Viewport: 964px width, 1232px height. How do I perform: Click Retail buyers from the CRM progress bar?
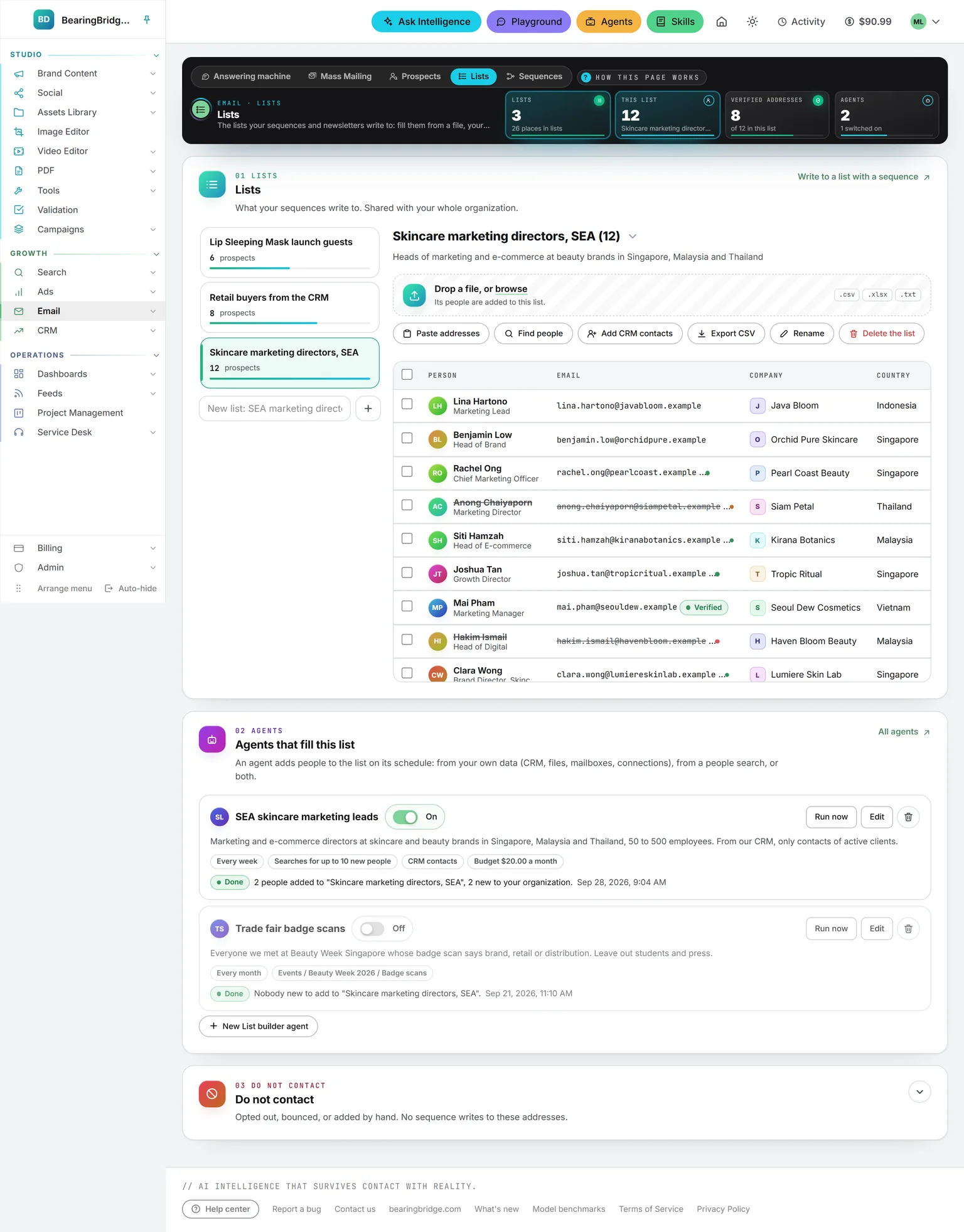289,323
